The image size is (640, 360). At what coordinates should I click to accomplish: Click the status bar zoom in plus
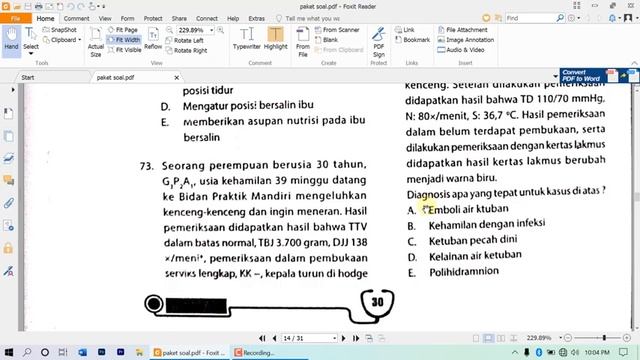click(x=627, y=338)
